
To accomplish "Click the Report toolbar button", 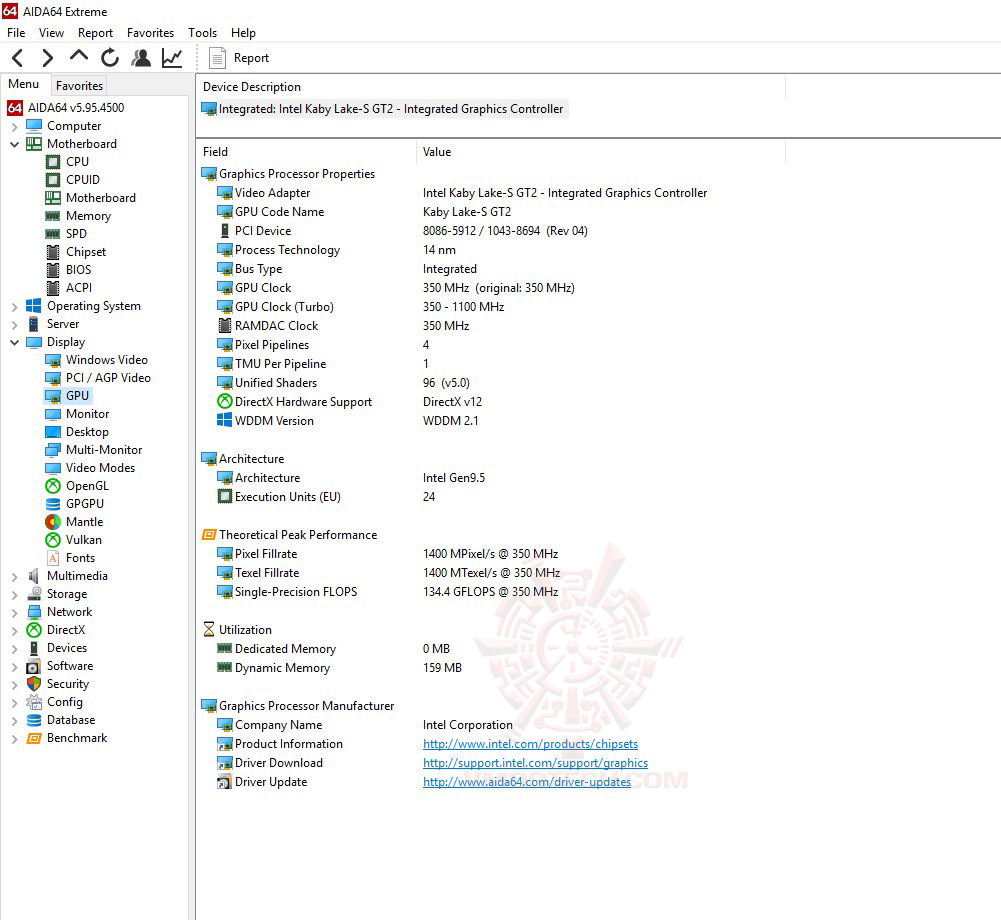I will [x=239, y=58].
